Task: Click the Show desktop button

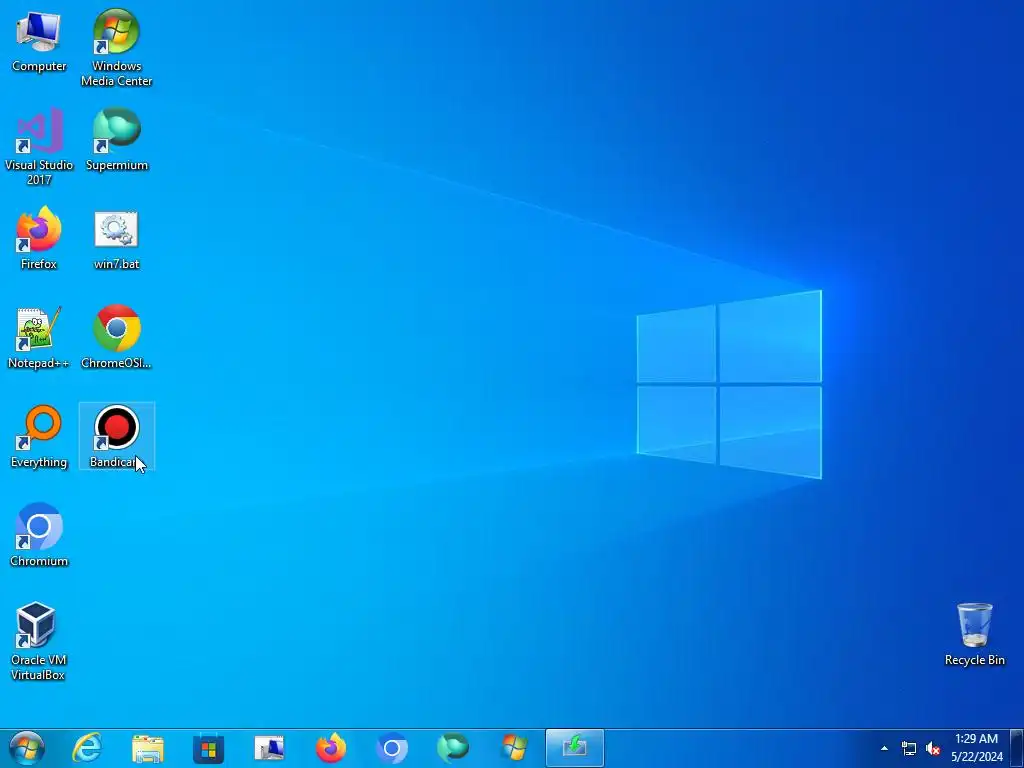Action: click(x=1017, y=748)
